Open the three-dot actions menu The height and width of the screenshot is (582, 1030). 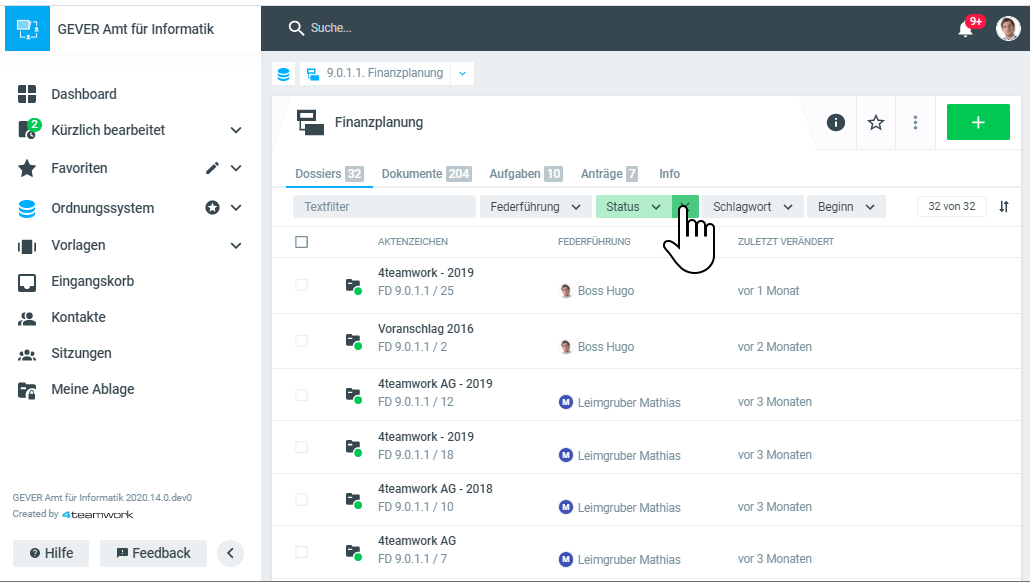[915, 122]
